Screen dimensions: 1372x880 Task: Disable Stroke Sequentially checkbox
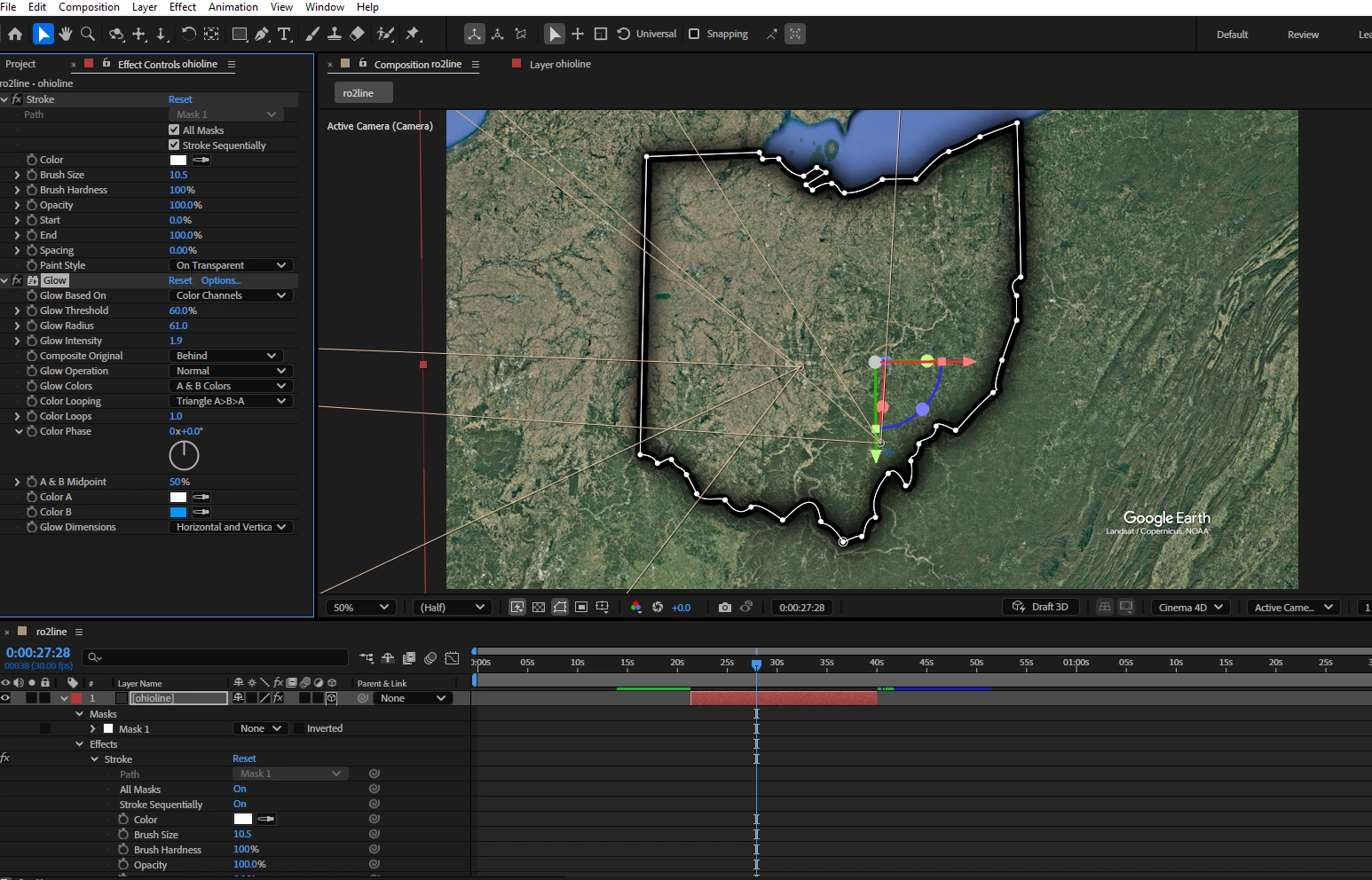point(174,145)
